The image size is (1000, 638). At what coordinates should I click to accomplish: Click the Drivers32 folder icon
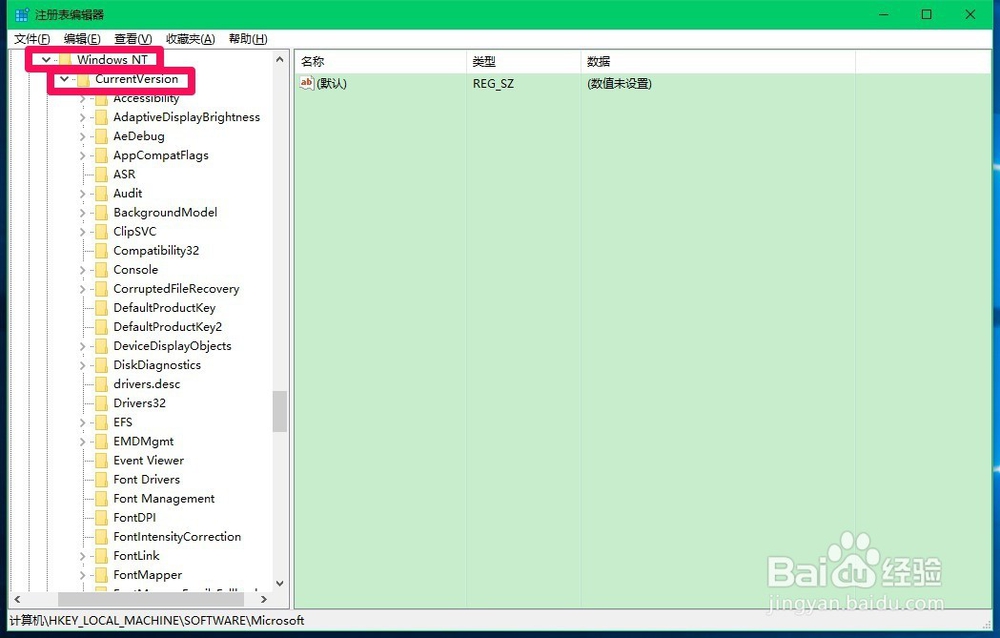[101, 404]
